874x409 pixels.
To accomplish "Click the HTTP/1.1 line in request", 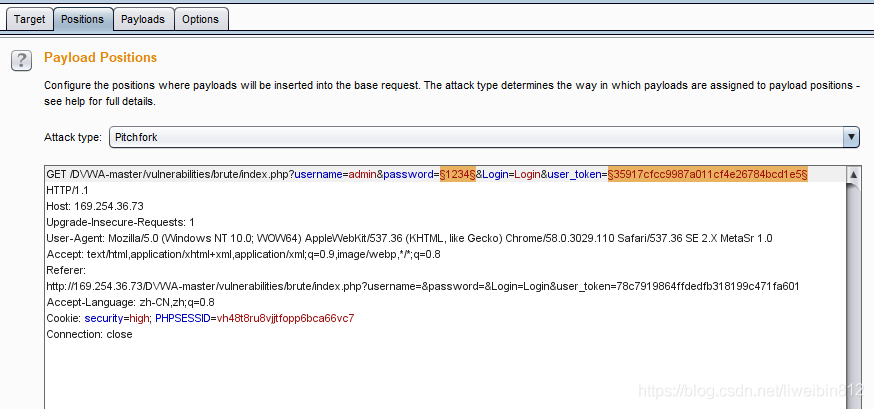I will point(65,190).
